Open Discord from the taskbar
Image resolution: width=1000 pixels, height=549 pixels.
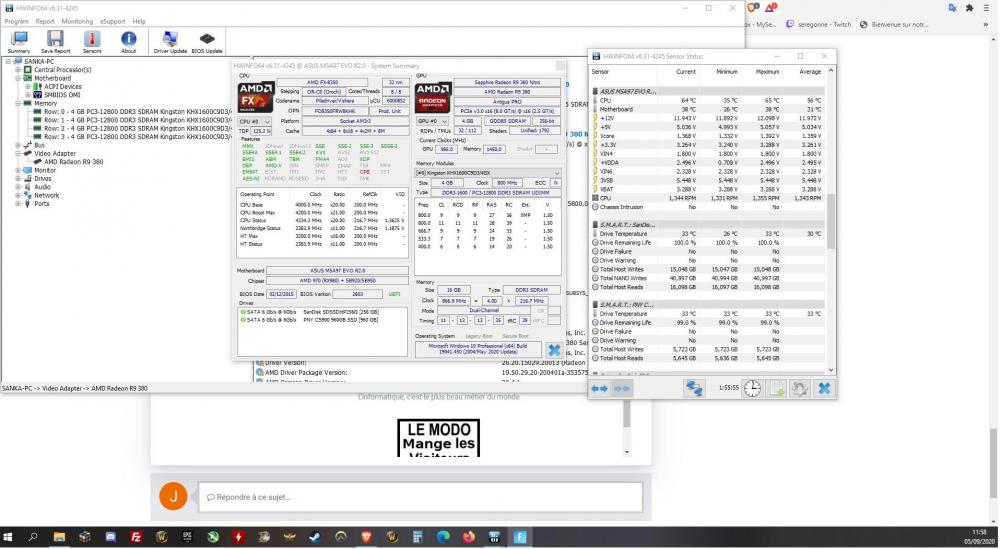pos(110,538)
